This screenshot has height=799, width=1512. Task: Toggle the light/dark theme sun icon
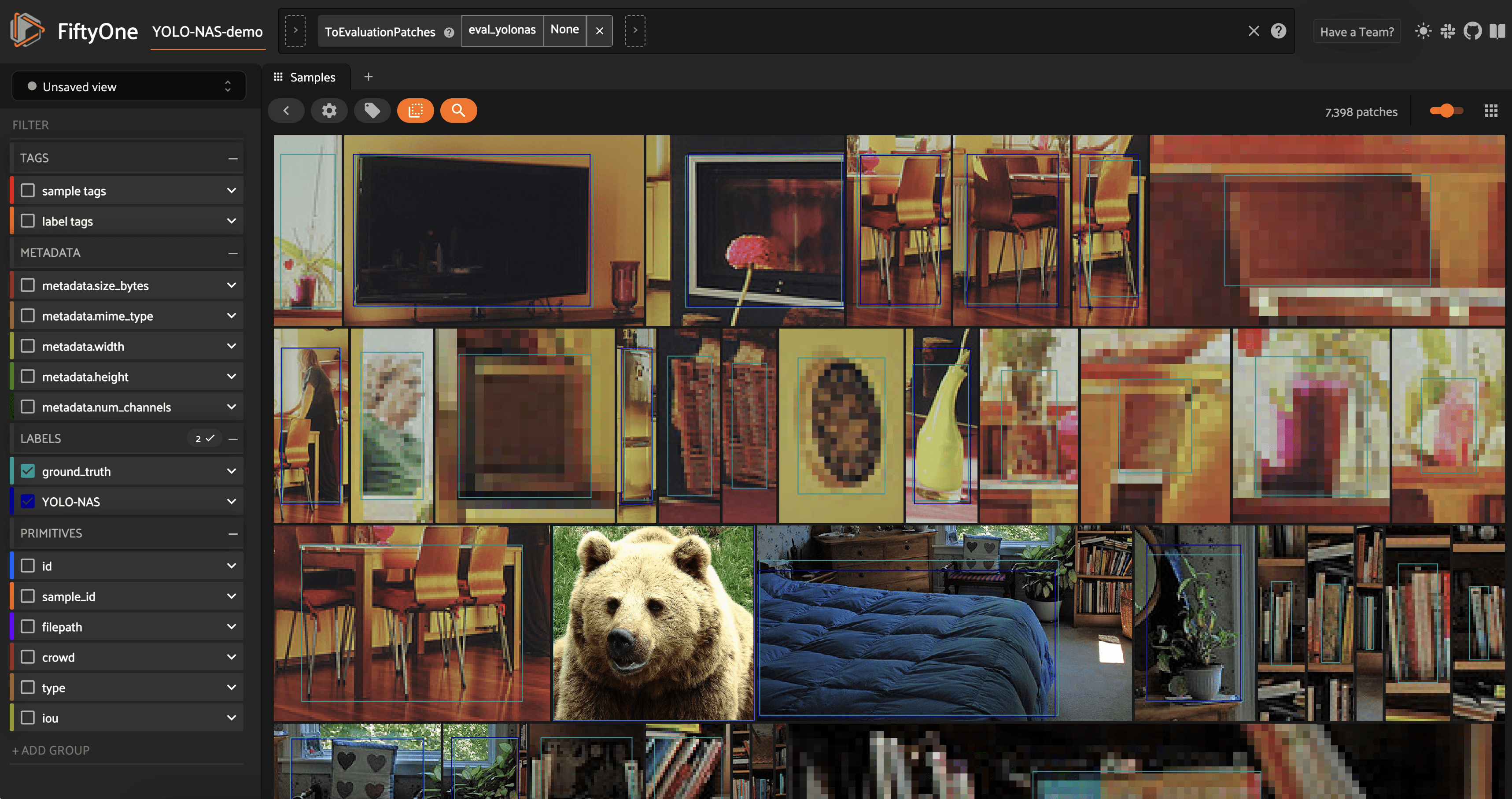(x=1423, y=31)
